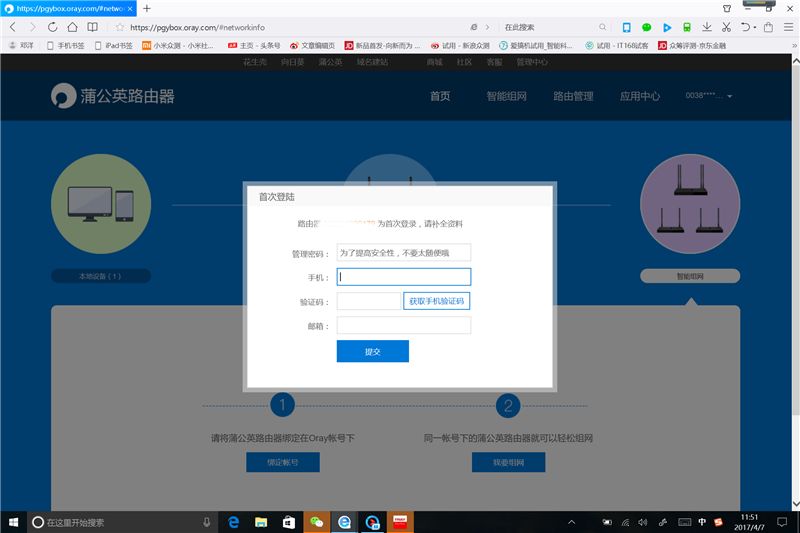800x533 pixels.
Task: Reload the page with refresh icon
Action: tap(53, 27)
